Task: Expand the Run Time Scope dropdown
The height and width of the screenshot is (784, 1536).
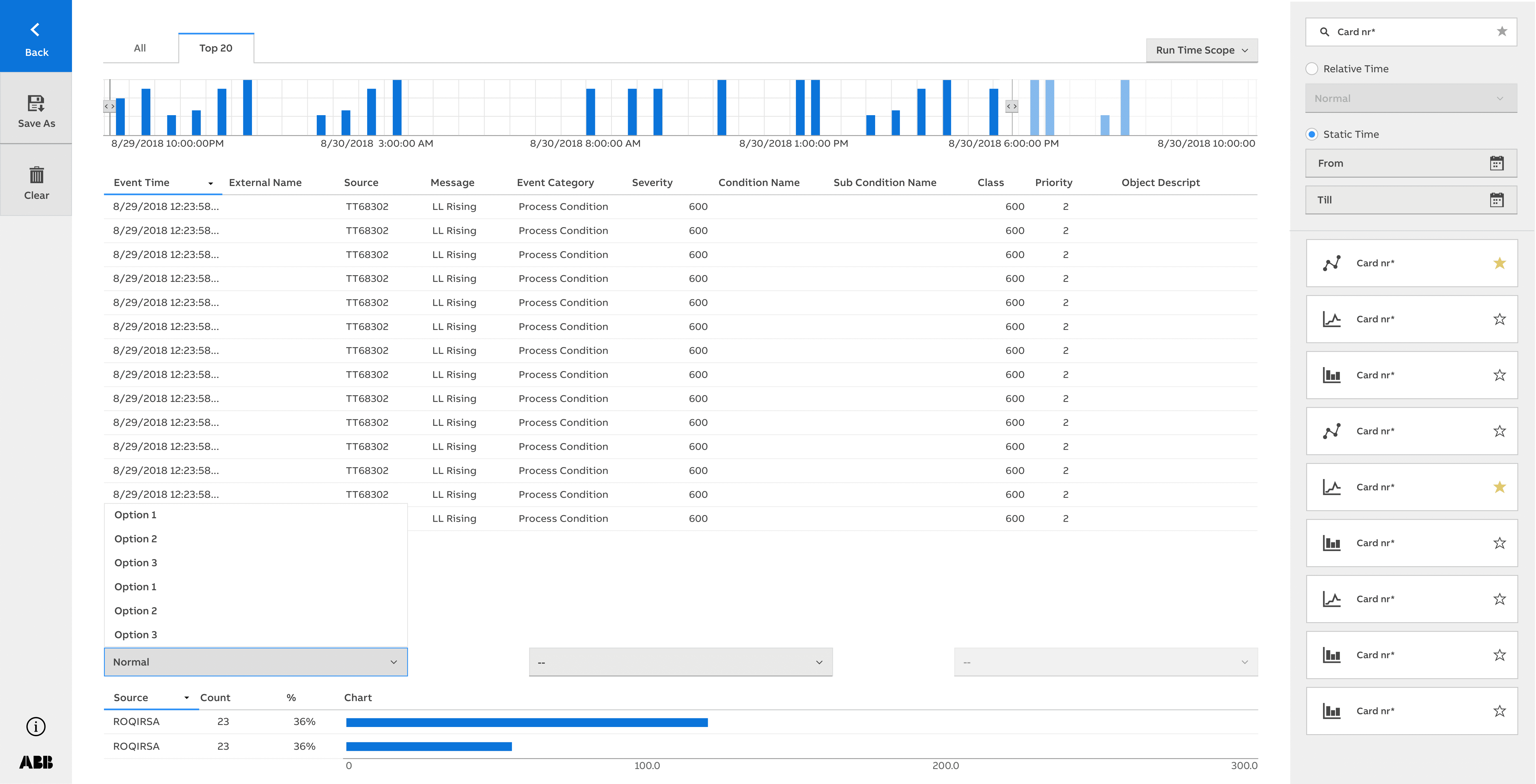Action: coord(1201,50)
